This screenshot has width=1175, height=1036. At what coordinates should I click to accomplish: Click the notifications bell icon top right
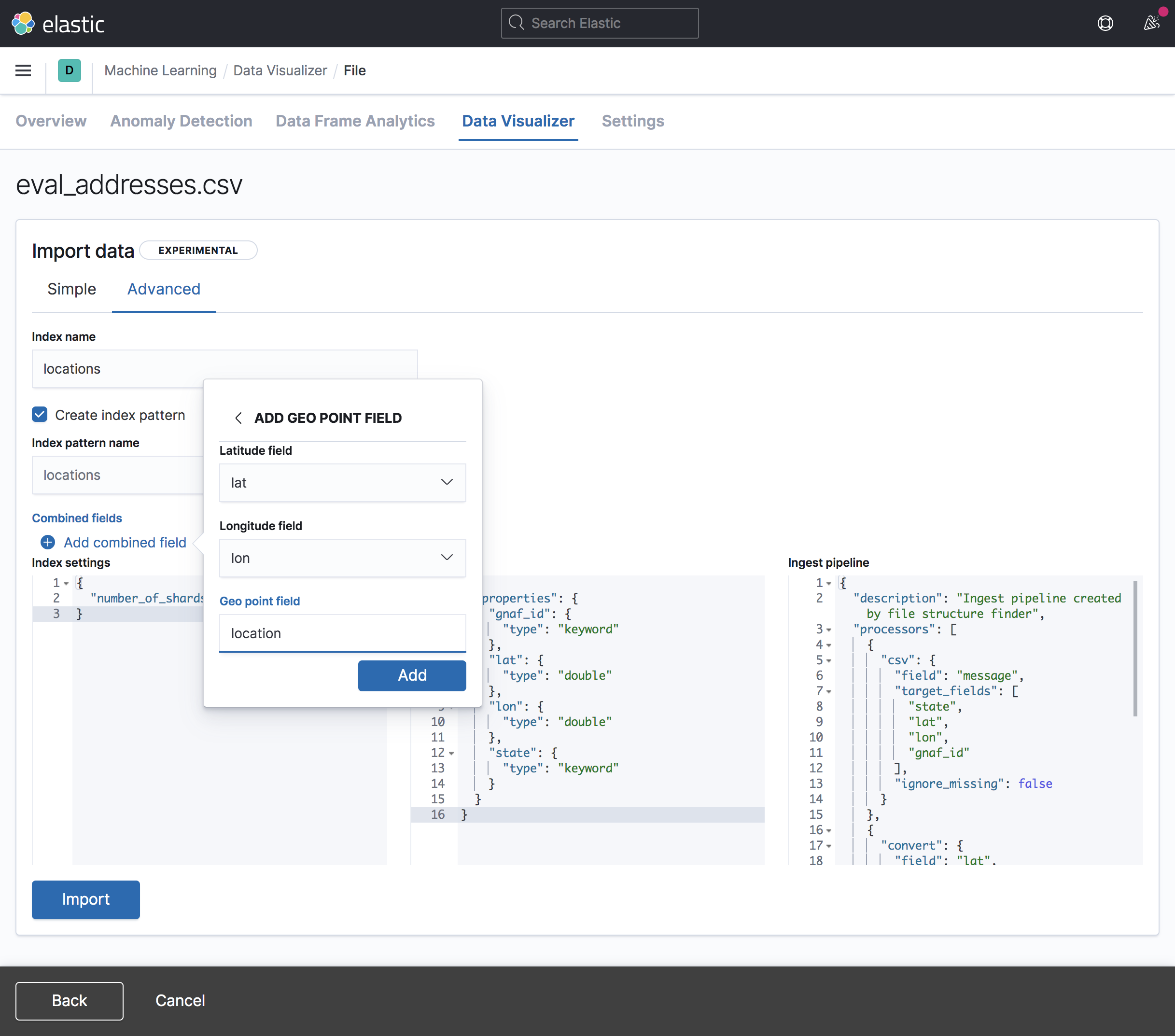coord(1151,23)
